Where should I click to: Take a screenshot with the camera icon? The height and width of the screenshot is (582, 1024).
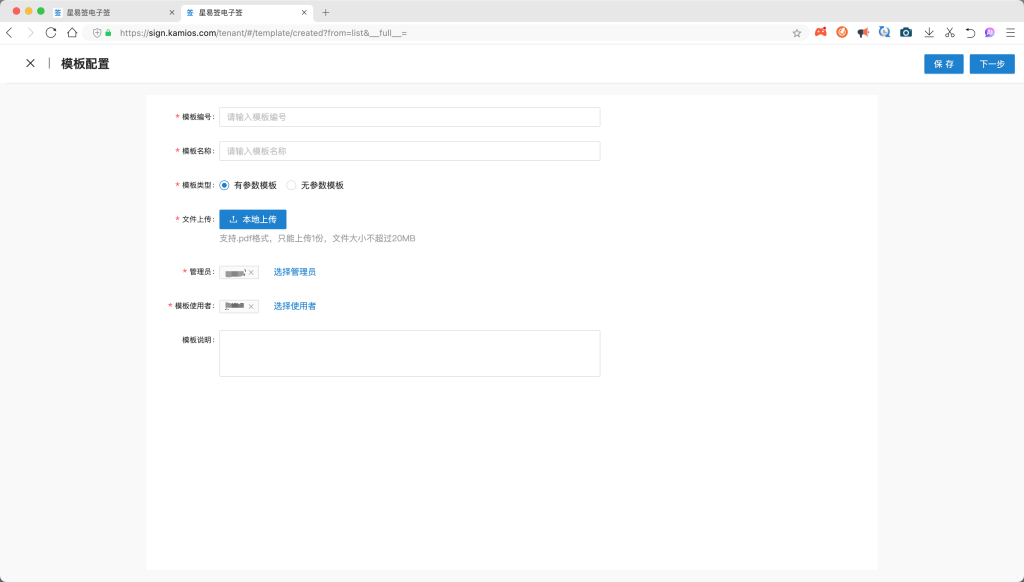[906, 32]
